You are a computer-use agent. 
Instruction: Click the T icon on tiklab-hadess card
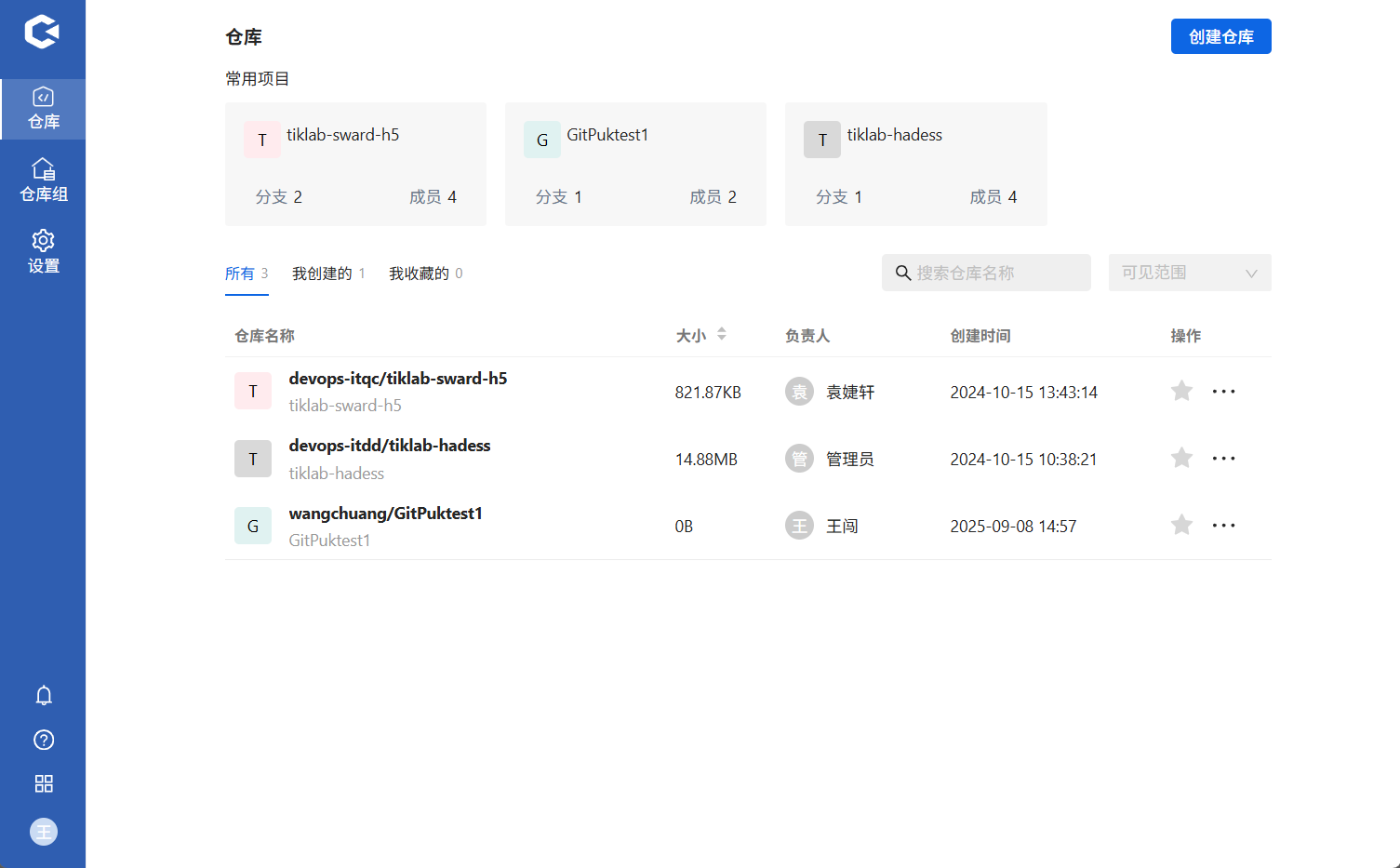tap(822, 140)
